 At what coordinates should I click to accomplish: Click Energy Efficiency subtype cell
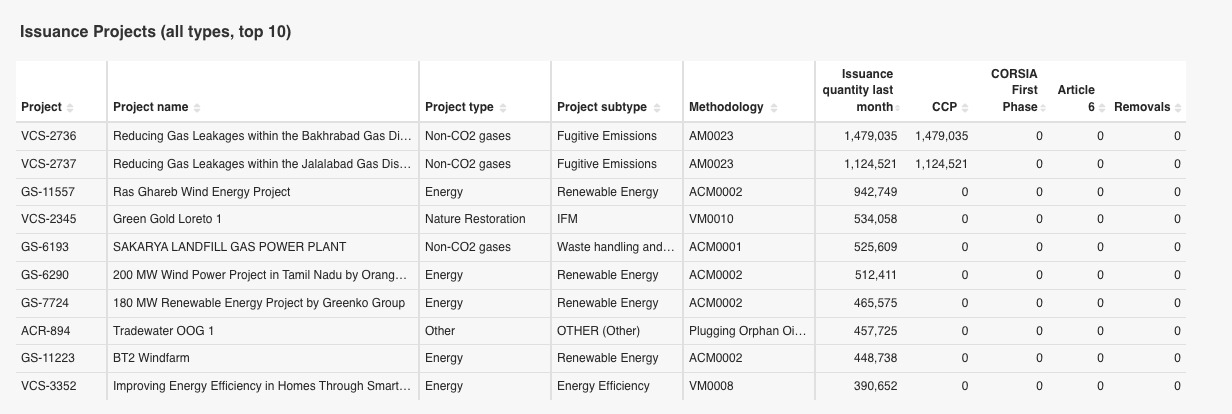pos(603,386)
